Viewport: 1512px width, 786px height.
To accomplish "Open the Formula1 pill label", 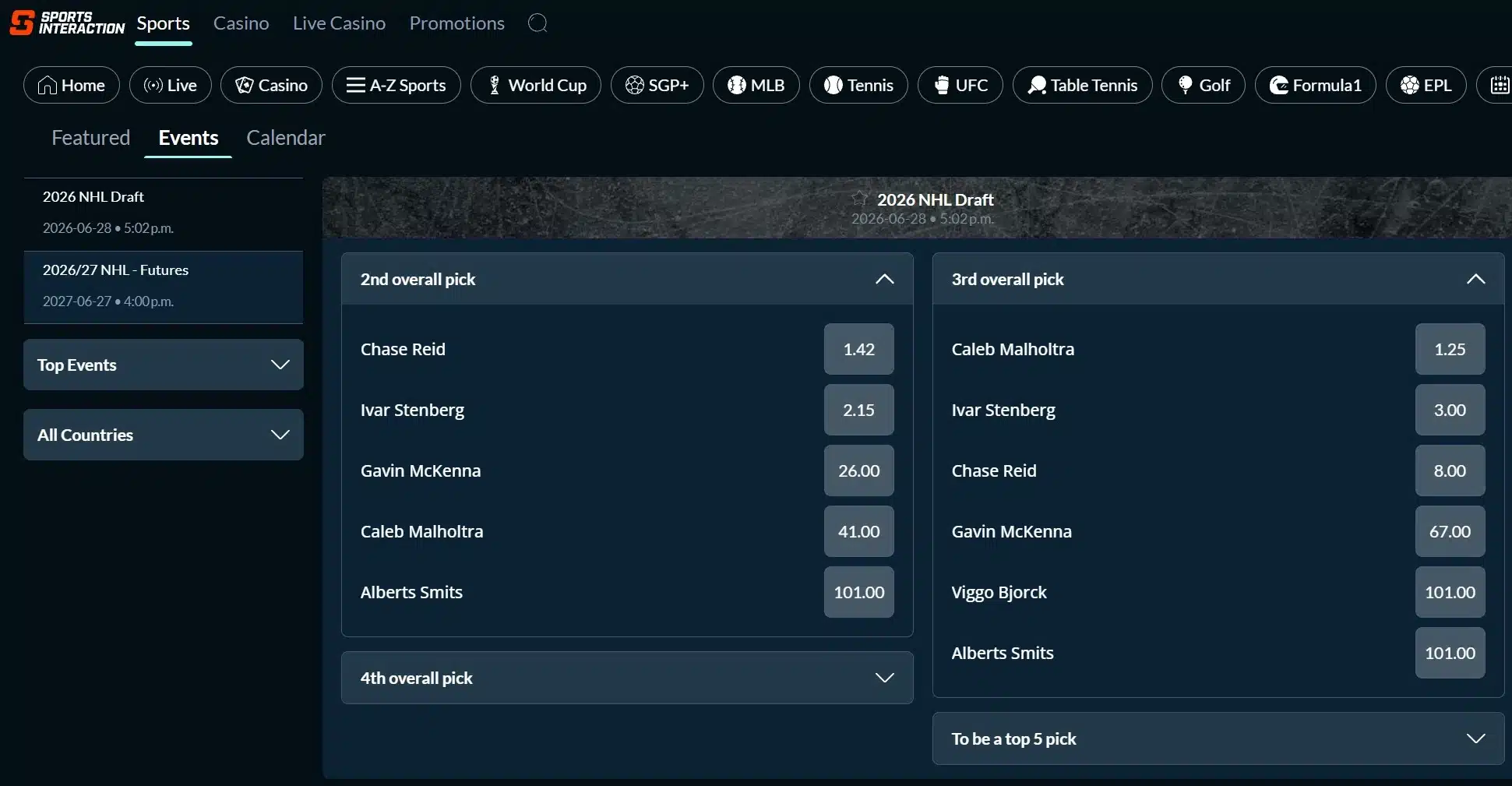I will [1327, 85].
